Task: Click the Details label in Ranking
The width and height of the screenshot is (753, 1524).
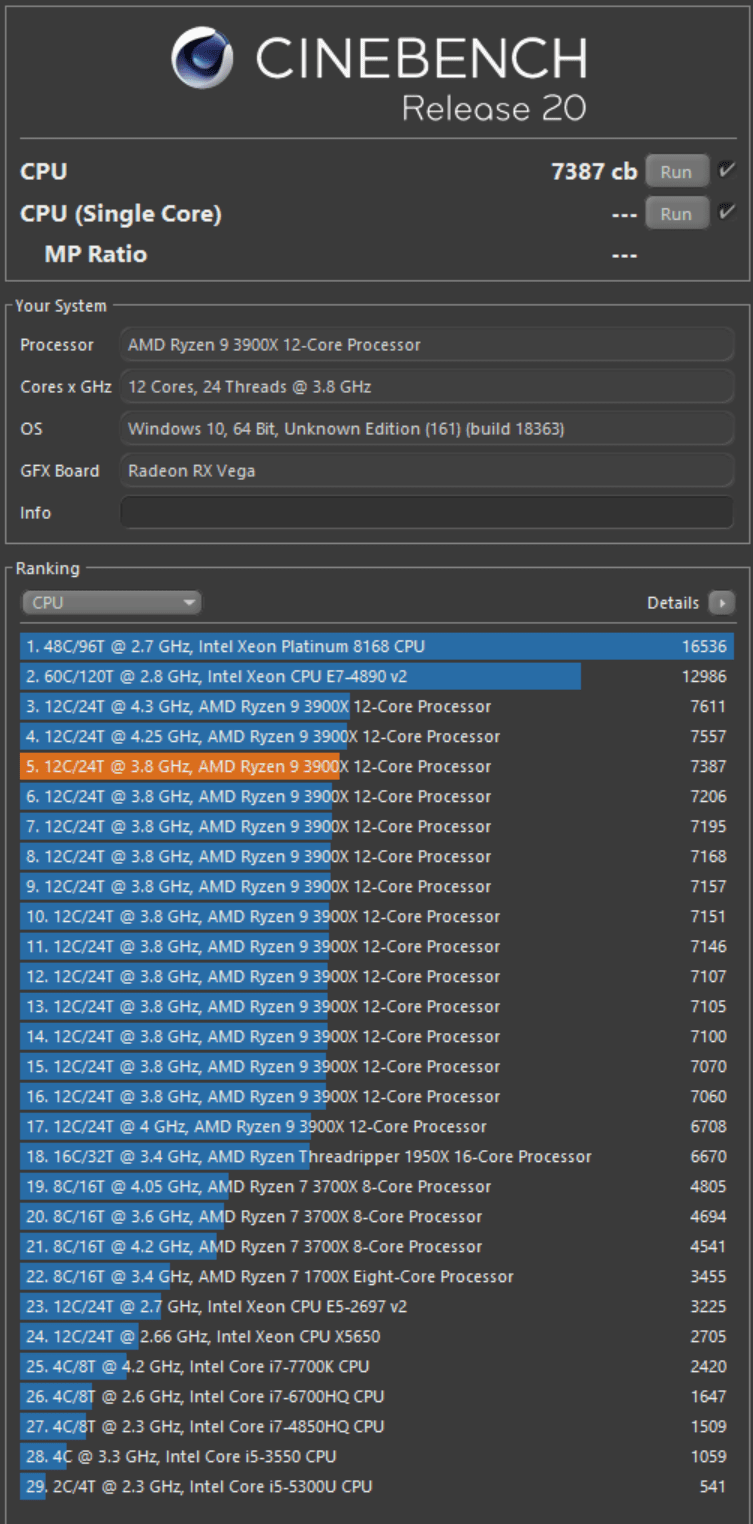Action: [673, 603]
